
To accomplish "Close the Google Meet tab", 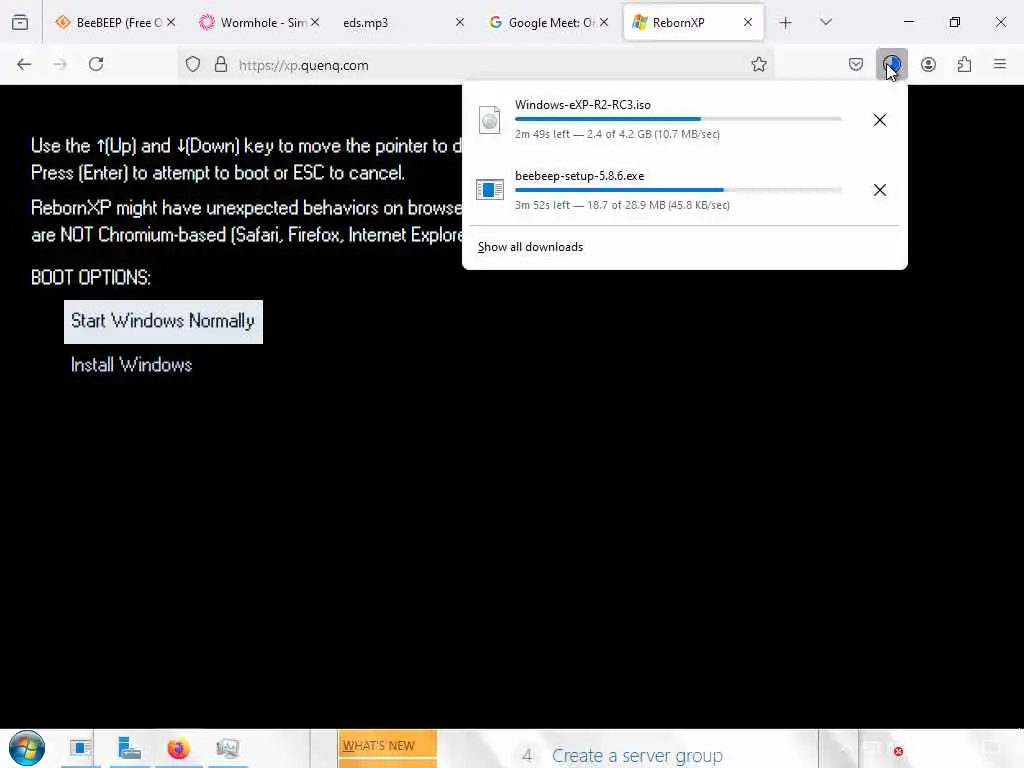I will coord(604,22).
